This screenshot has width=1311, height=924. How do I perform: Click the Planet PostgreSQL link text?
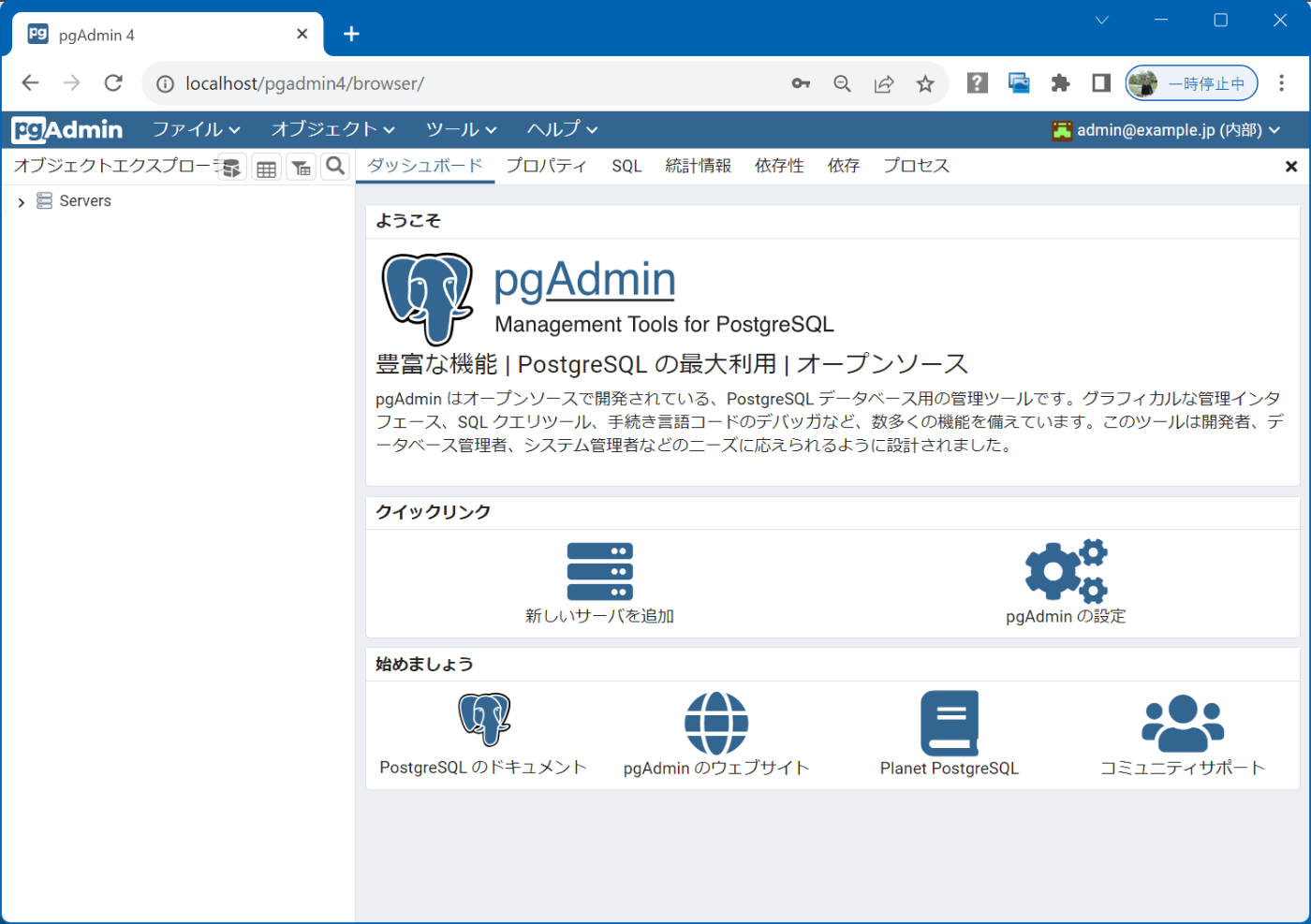point(950,768)
